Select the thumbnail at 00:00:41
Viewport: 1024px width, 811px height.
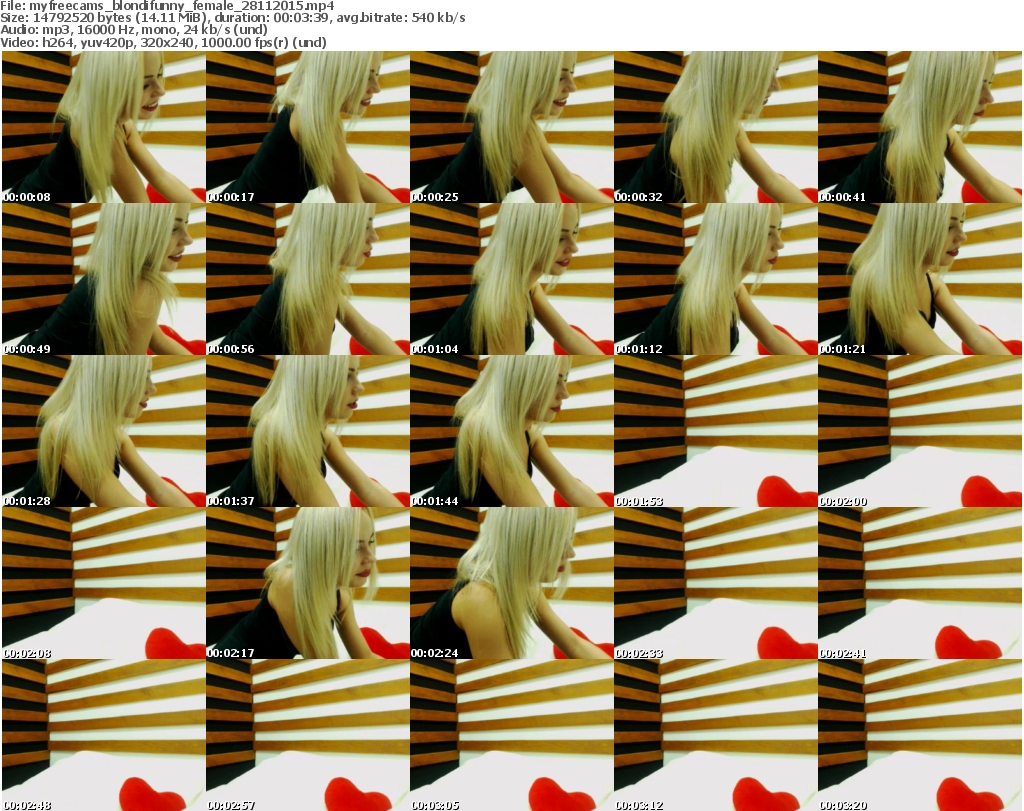coord(919,127)
